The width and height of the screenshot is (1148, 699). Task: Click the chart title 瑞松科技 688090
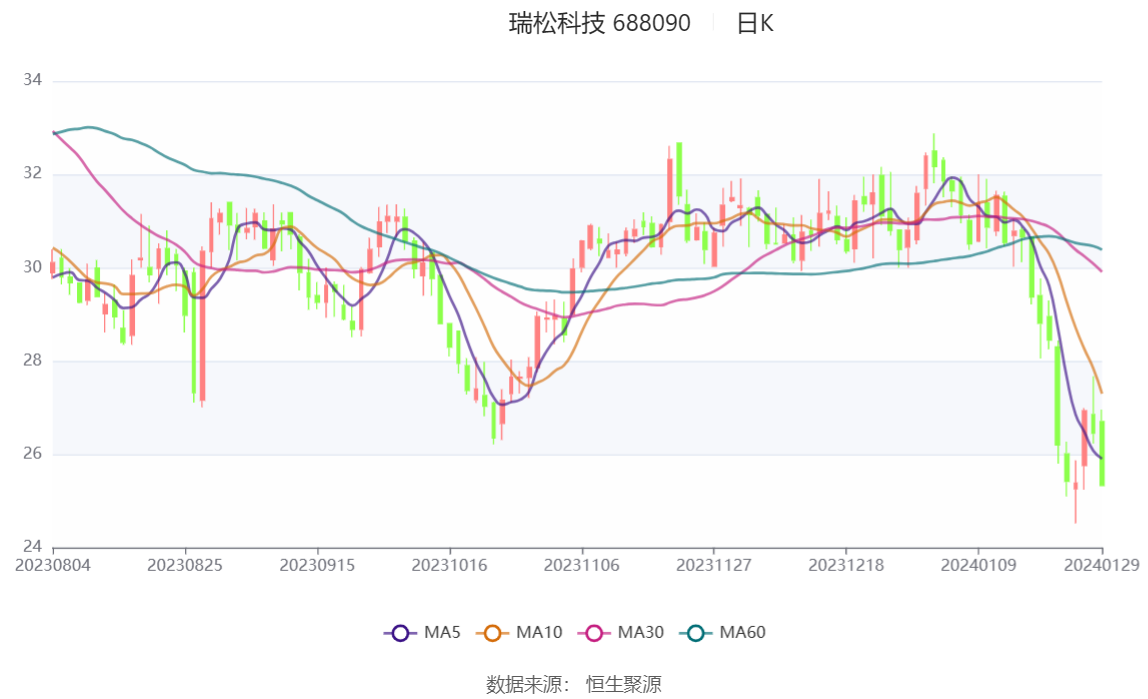pos(600,23)
